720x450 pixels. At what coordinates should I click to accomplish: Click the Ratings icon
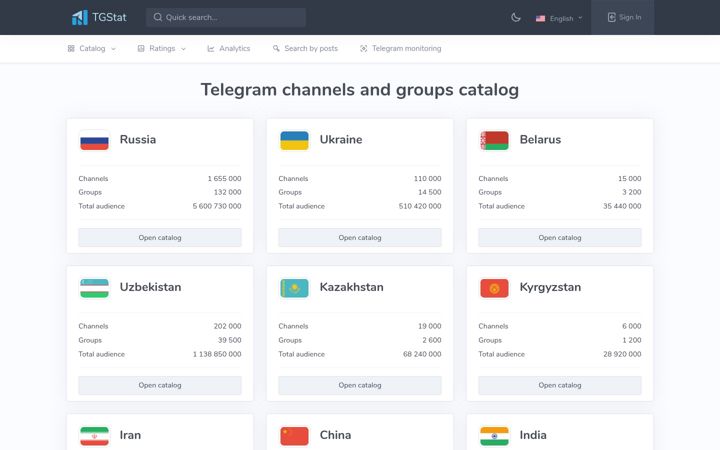[x=141, y=48]
